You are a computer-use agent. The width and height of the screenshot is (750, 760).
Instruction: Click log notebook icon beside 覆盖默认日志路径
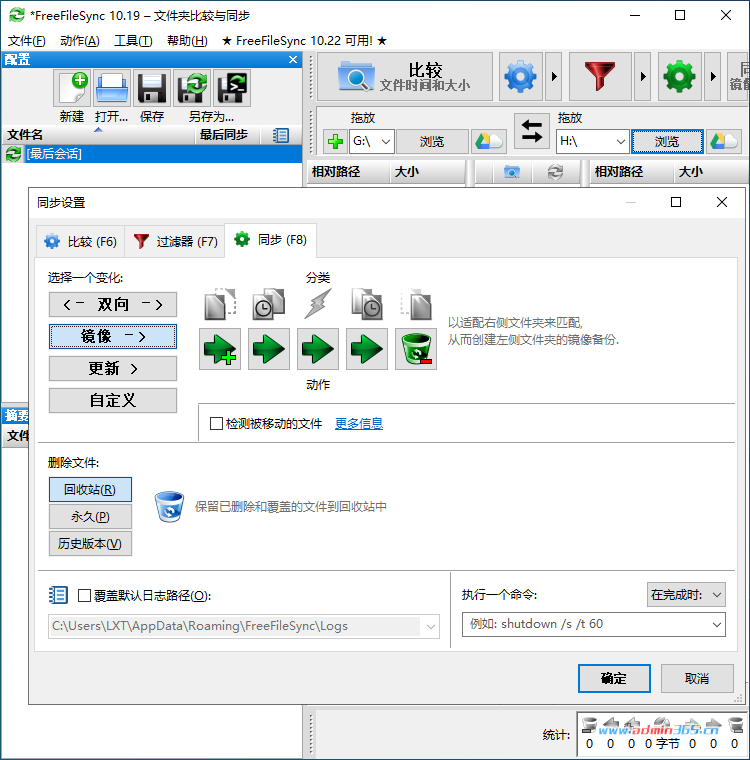(x=58, y=595)
